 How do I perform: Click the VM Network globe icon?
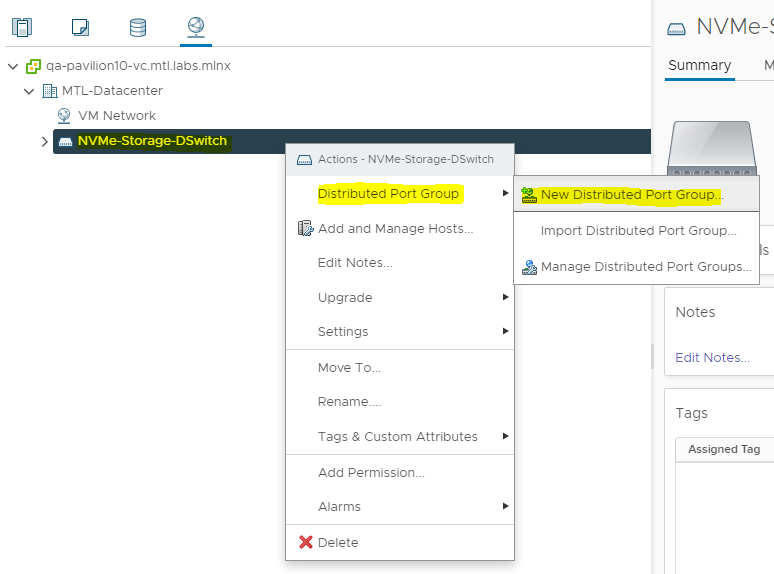coord(64,116)
